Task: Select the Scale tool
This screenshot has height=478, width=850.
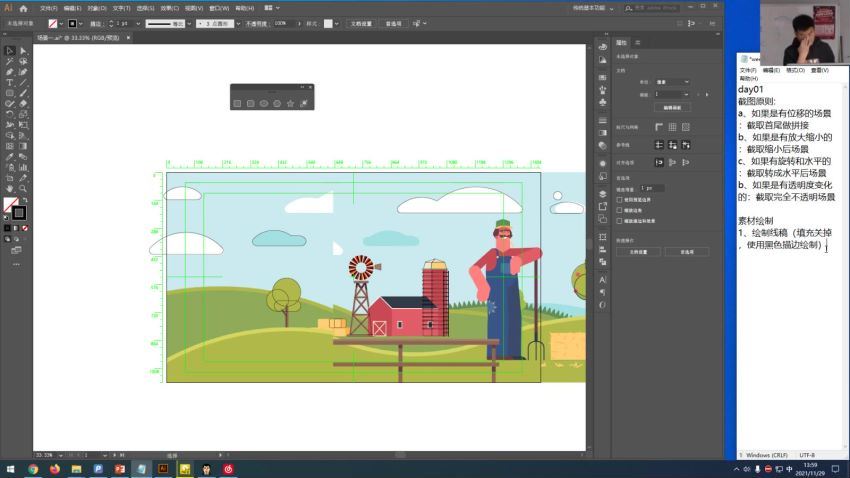Action: 23,114
